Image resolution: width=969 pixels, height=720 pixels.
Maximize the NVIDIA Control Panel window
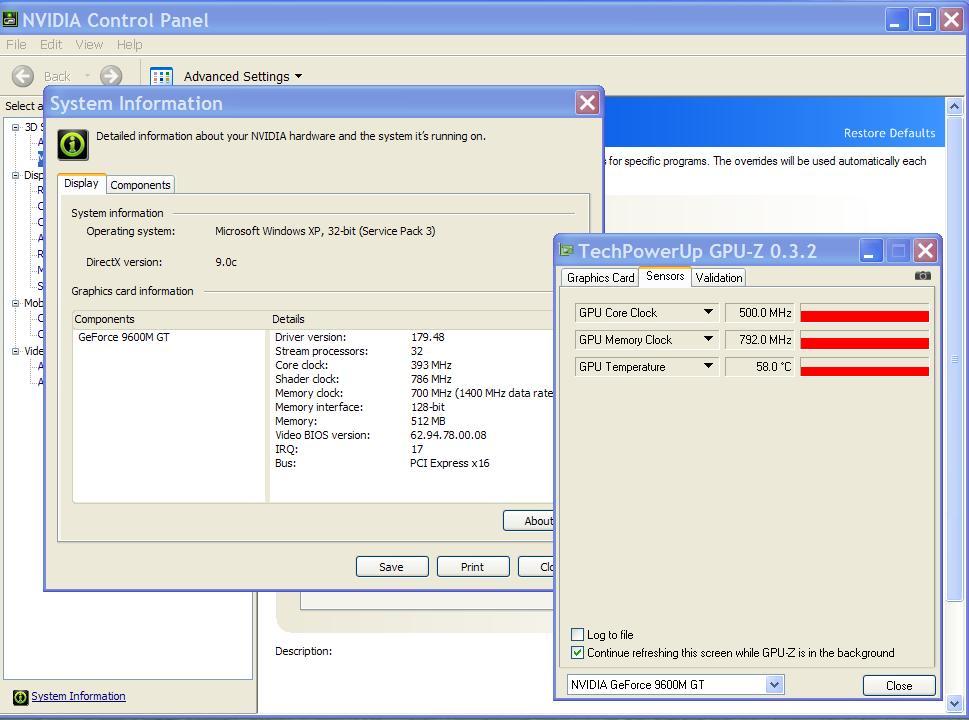coord(924,20)
